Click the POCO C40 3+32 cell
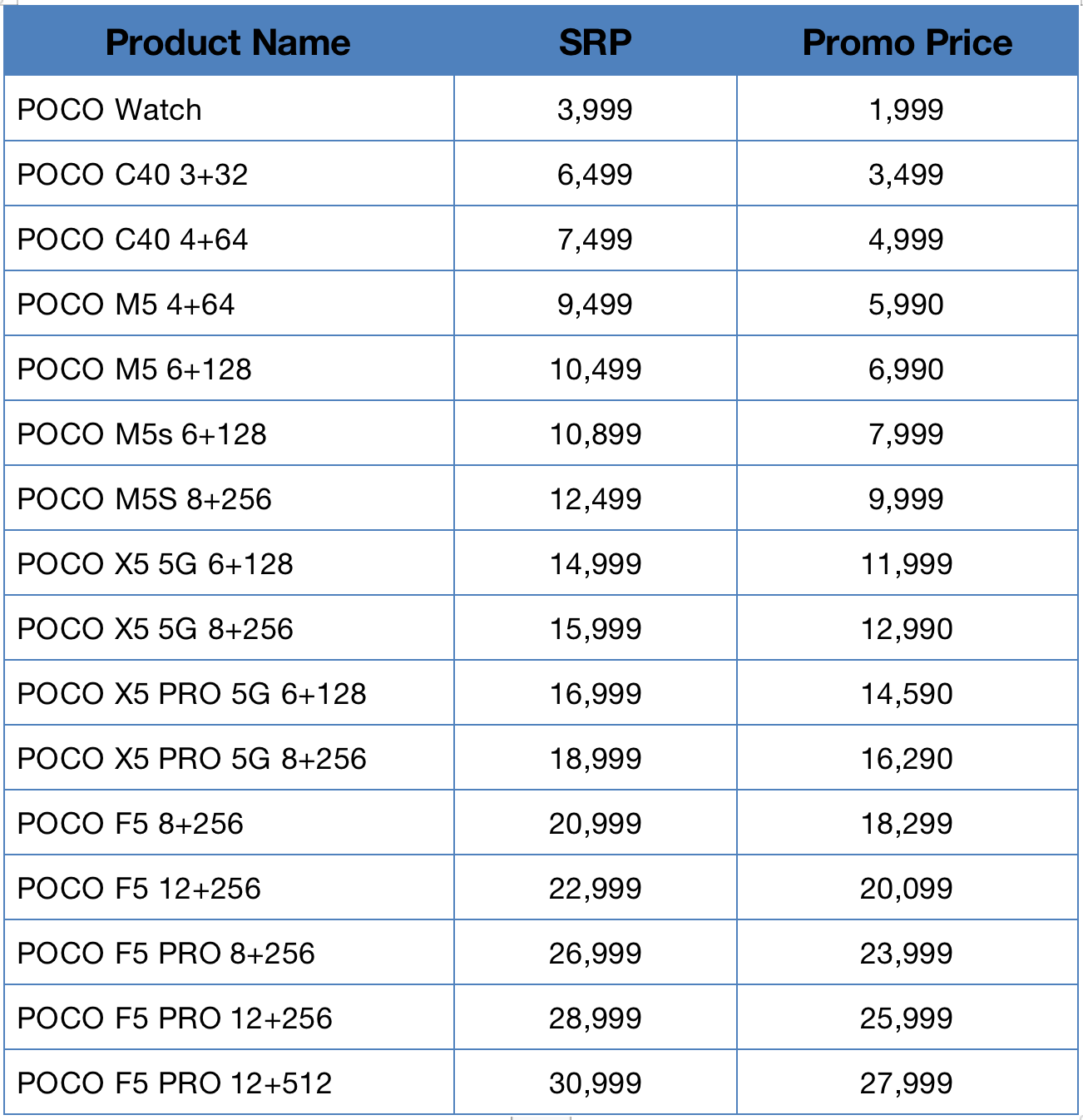This screenshot has width=1083, height=1120. [x=229, y=174]
